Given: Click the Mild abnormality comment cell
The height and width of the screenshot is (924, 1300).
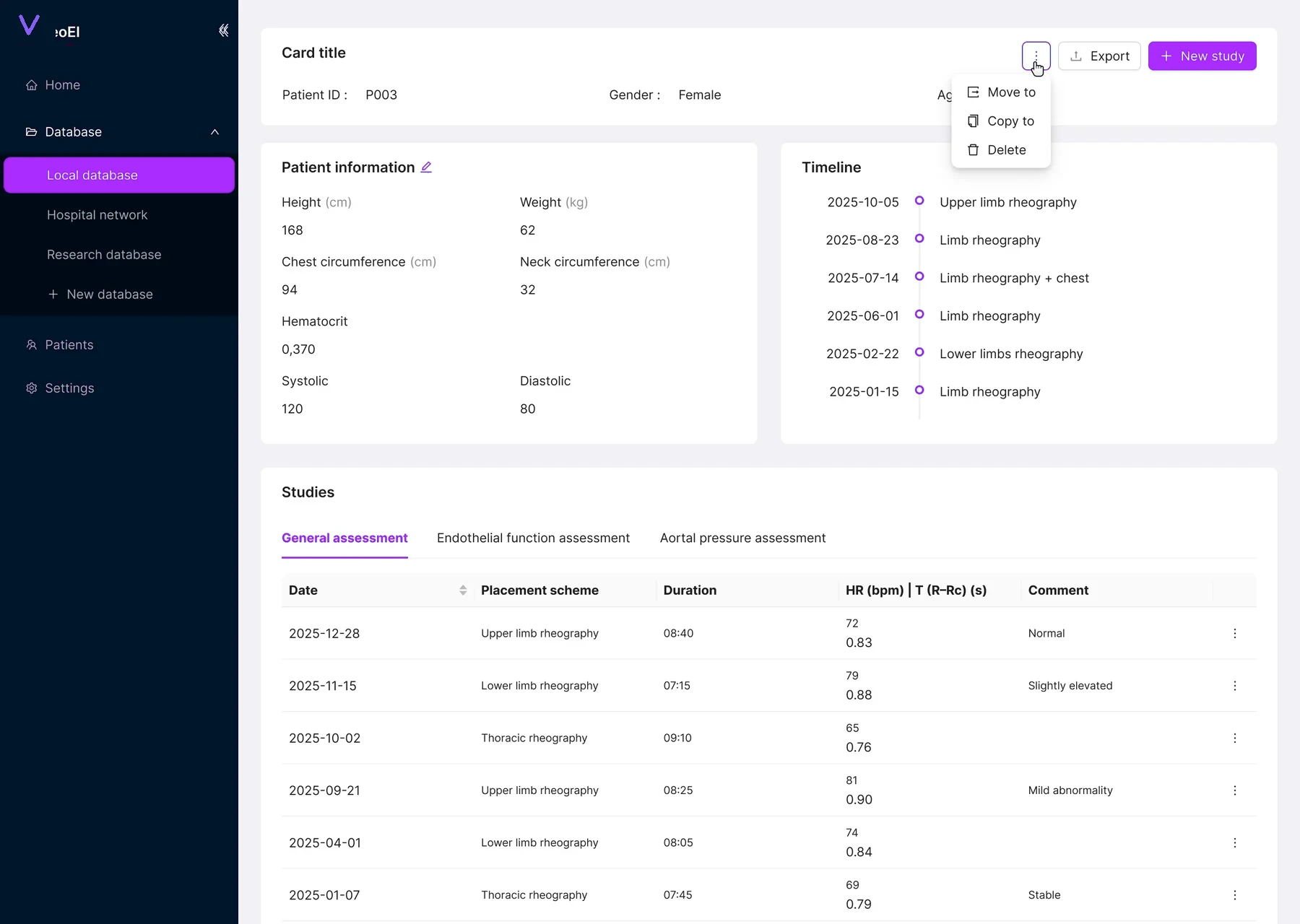Looking at the screenshot, I should [x=1070, y=790].
